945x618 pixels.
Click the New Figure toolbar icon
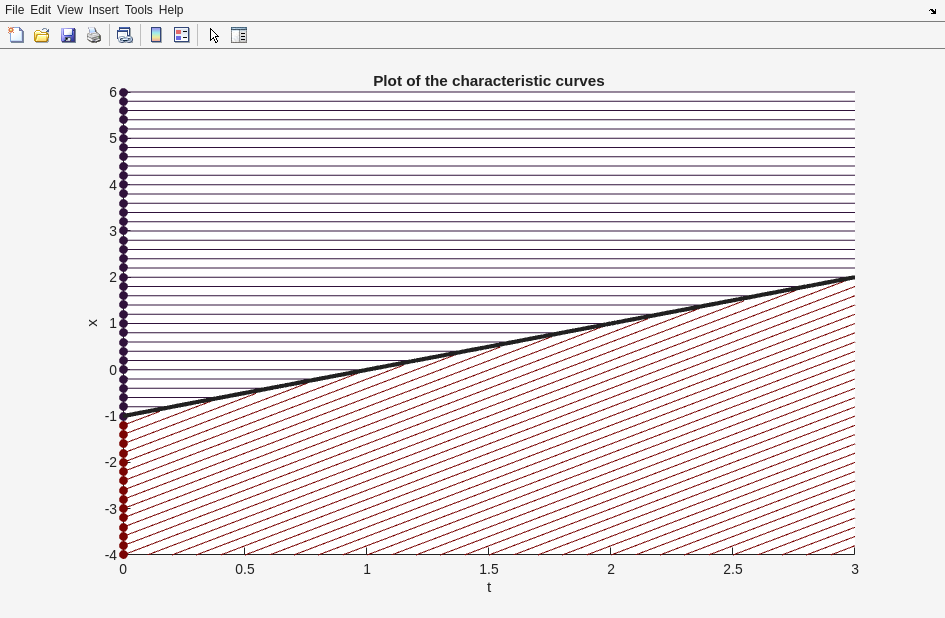coord(16,35)
